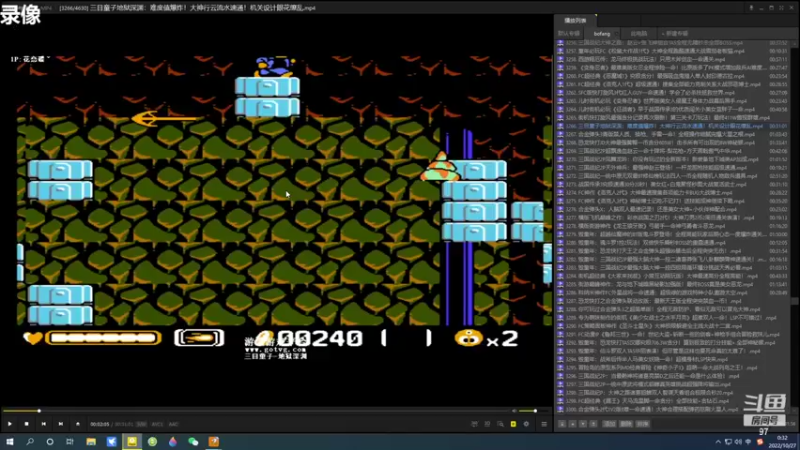
Task: Click the AVC1 video codec label
Action: (157, 424)
